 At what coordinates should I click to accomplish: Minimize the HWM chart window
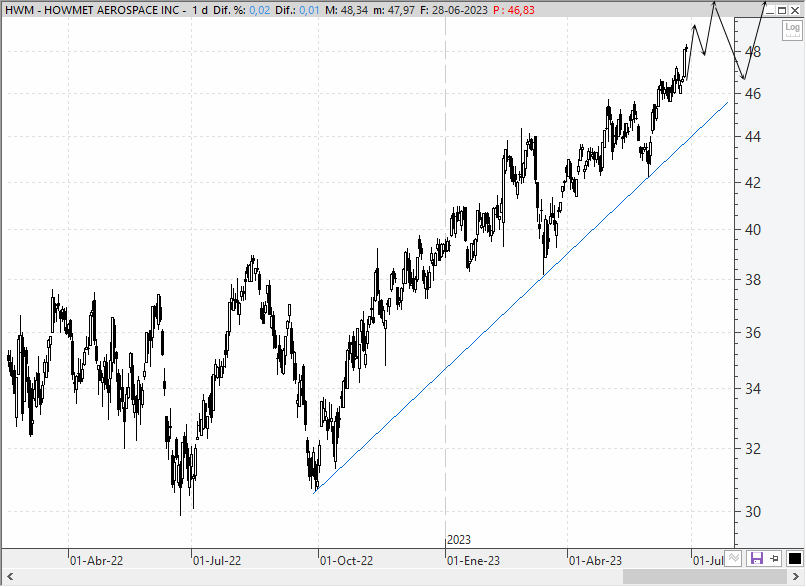click(770, 10)
